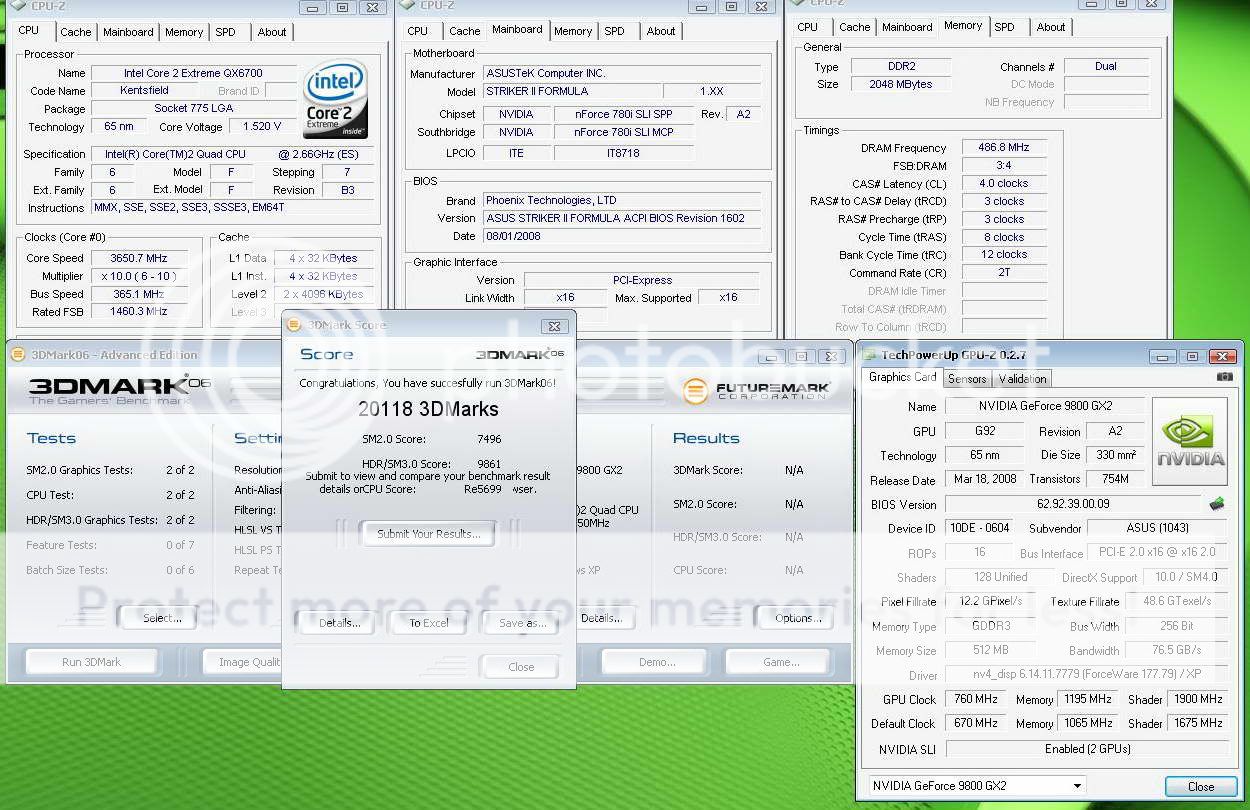Click the NVIDIA logo in GPU-Z
Viewport: 1250px width, 810px height.
1190,440
